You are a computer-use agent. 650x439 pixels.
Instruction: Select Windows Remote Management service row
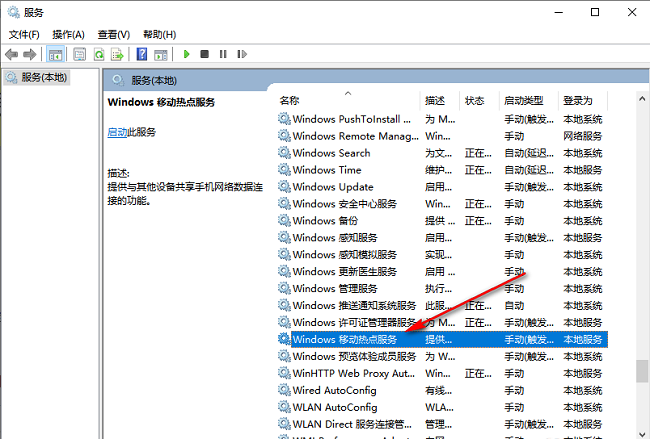(x=442, y=136)
